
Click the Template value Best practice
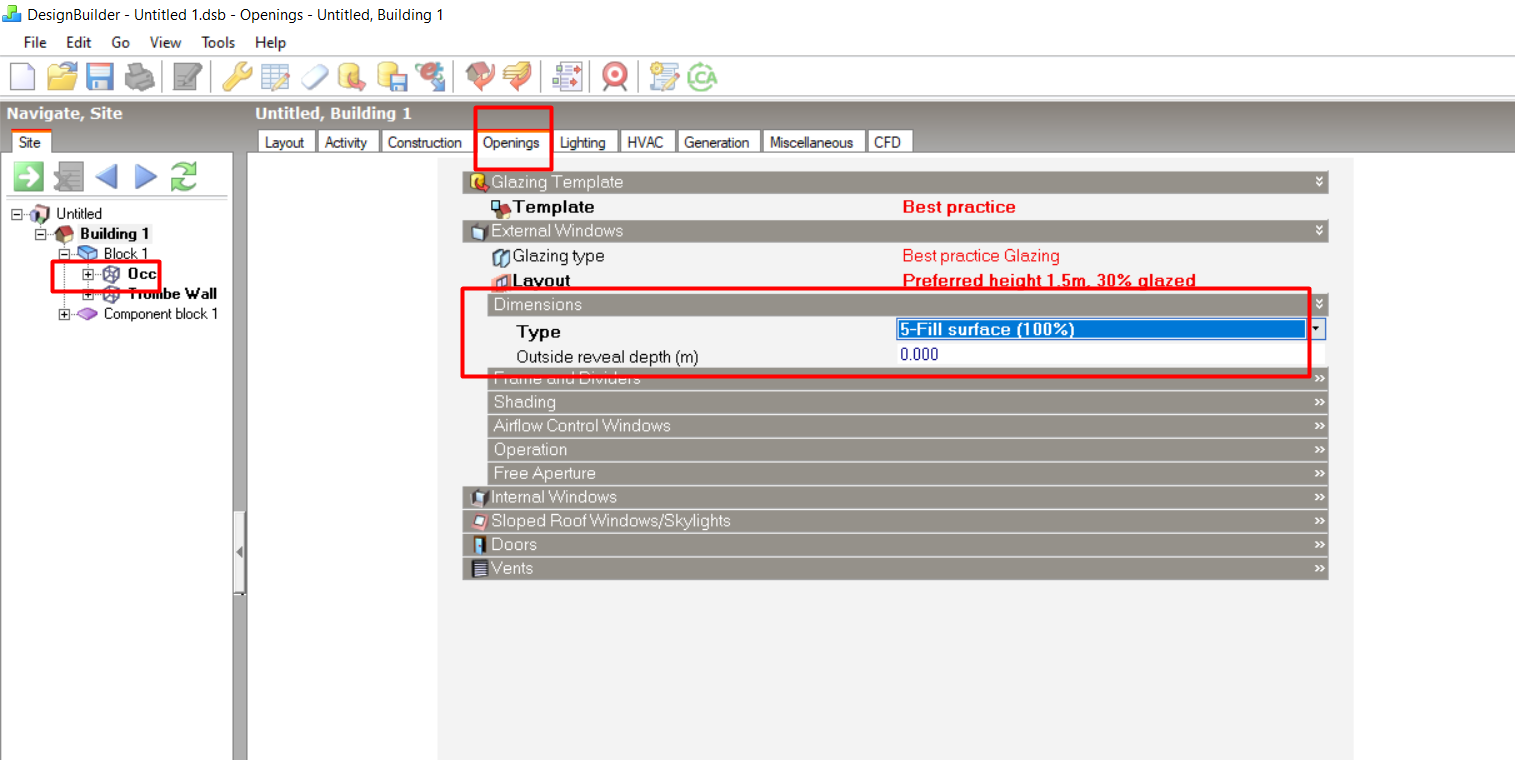coord(959,207)
